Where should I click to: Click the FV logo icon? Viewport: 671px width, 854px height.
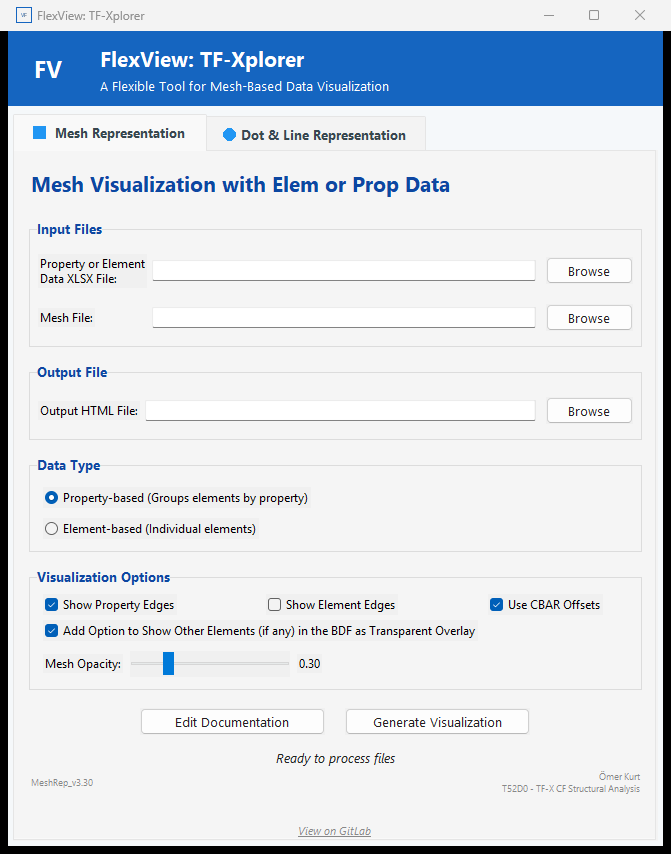(x=47, y=70)
